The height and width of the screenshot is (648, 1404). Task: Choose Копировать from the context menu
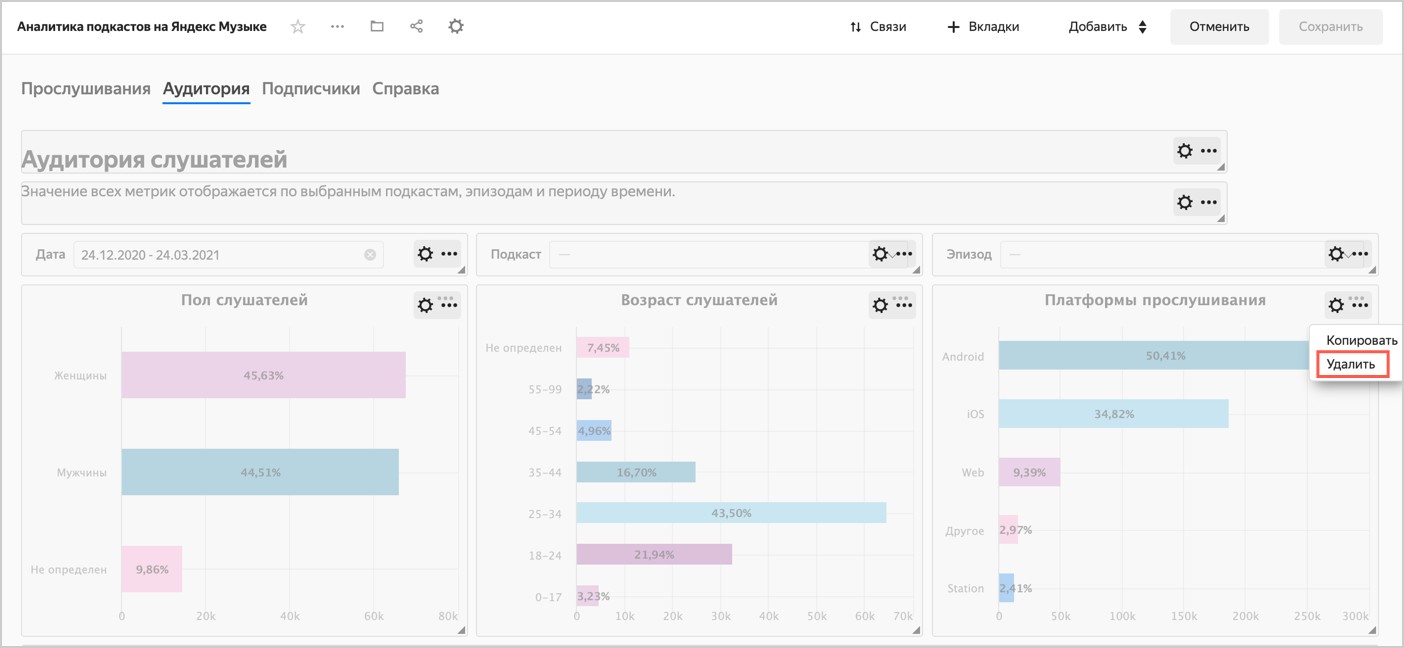pyautogui.click(x=1361, y=341)
